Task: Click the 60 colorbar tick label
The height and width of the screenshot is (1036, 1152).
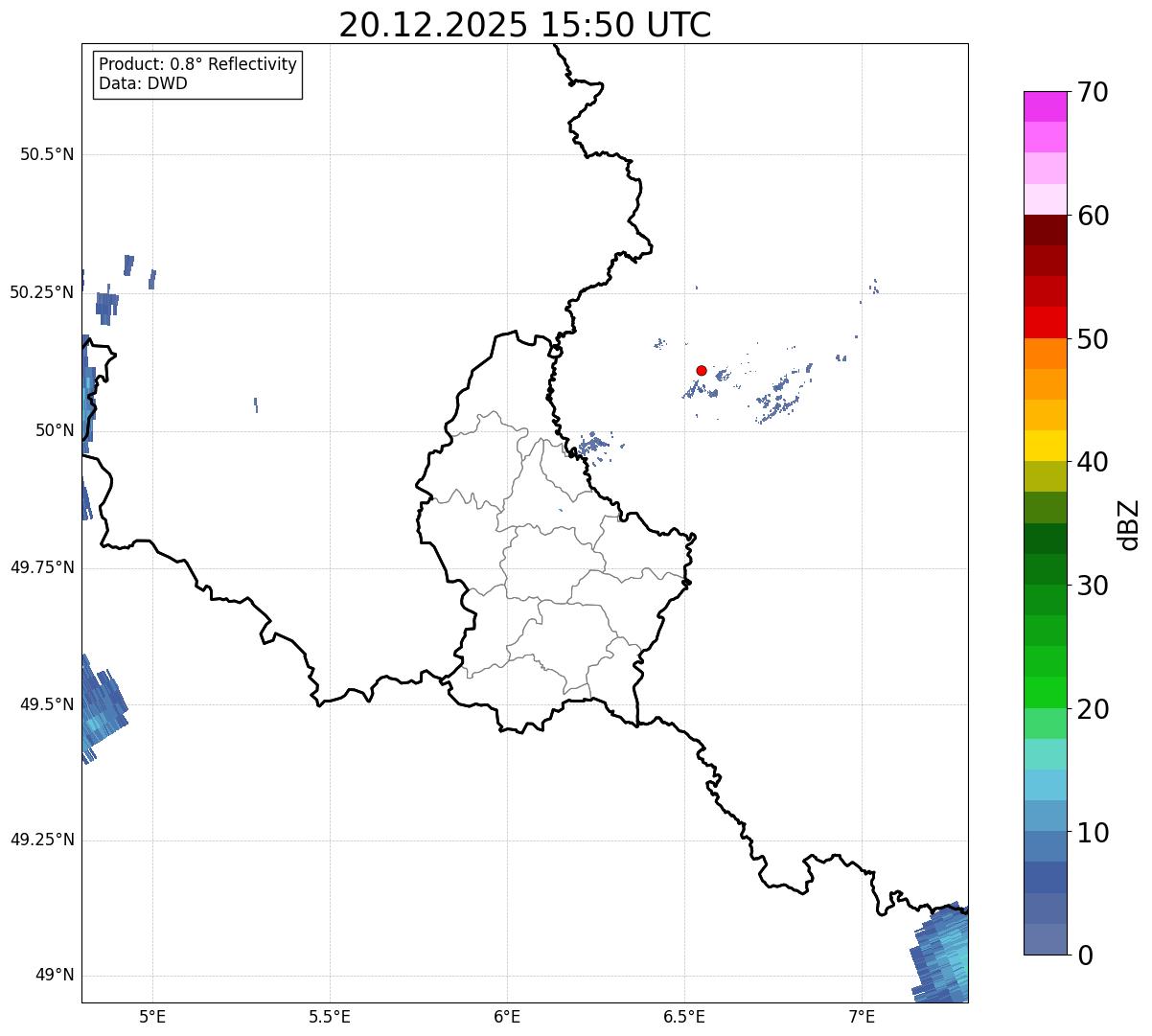Action: [1093, 216]
